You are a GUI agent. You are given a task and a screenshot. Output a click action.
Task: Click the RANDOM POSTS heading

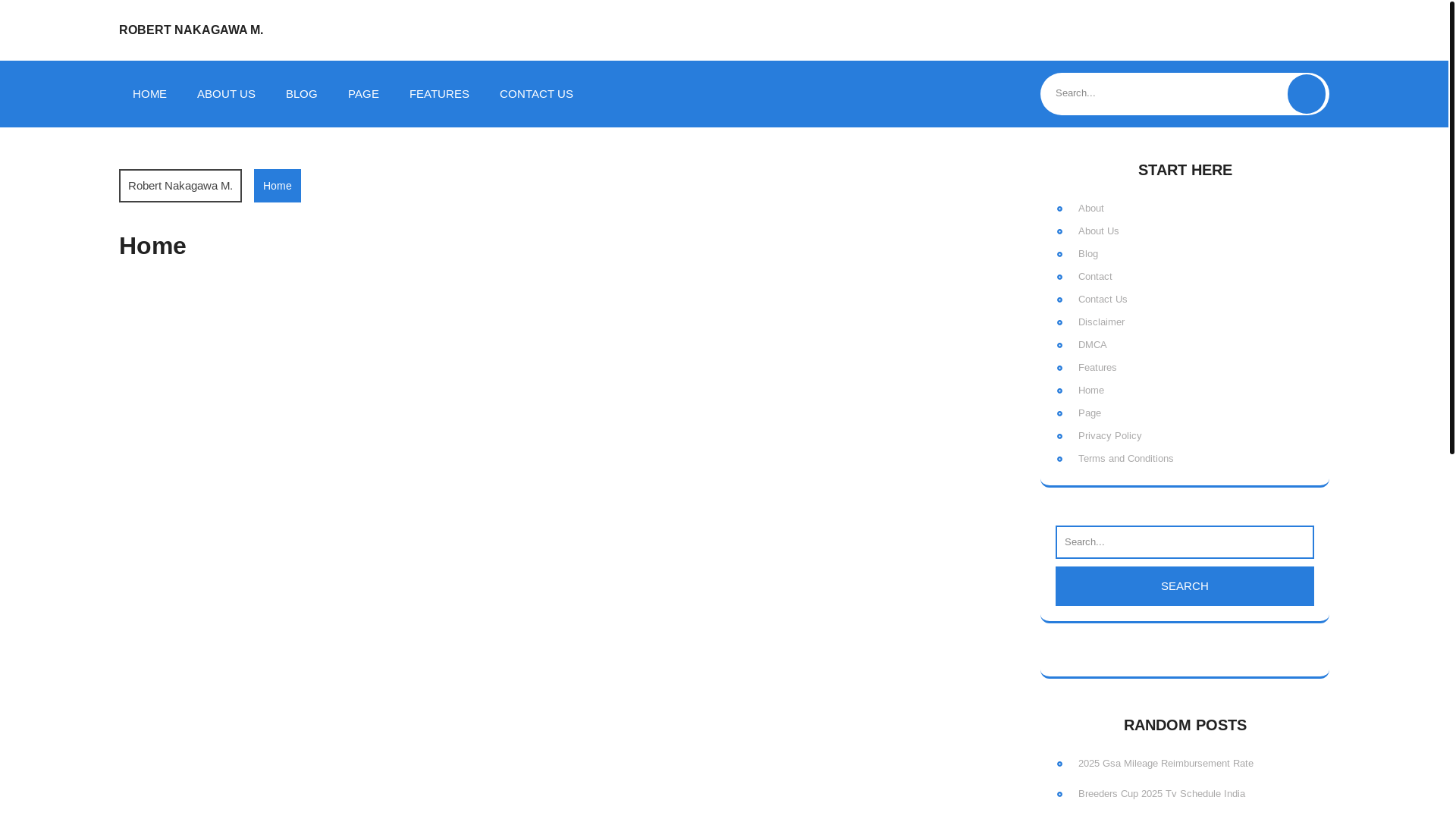1185,725
